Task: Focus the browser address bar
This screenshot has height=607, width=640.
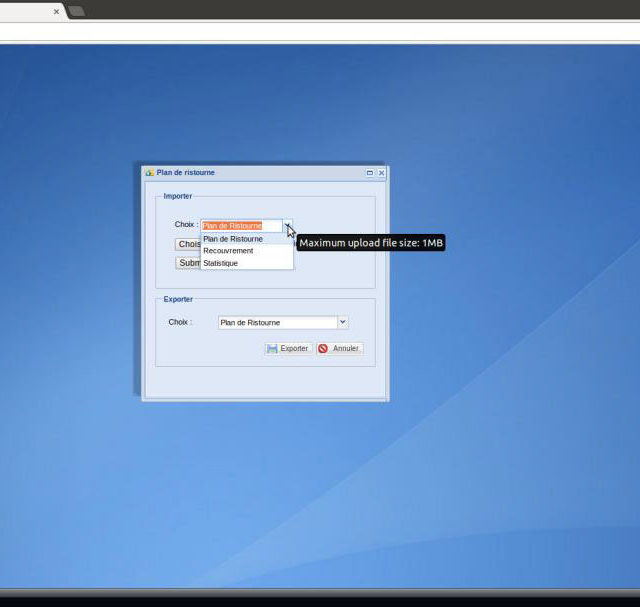Action: coord(320,32)
